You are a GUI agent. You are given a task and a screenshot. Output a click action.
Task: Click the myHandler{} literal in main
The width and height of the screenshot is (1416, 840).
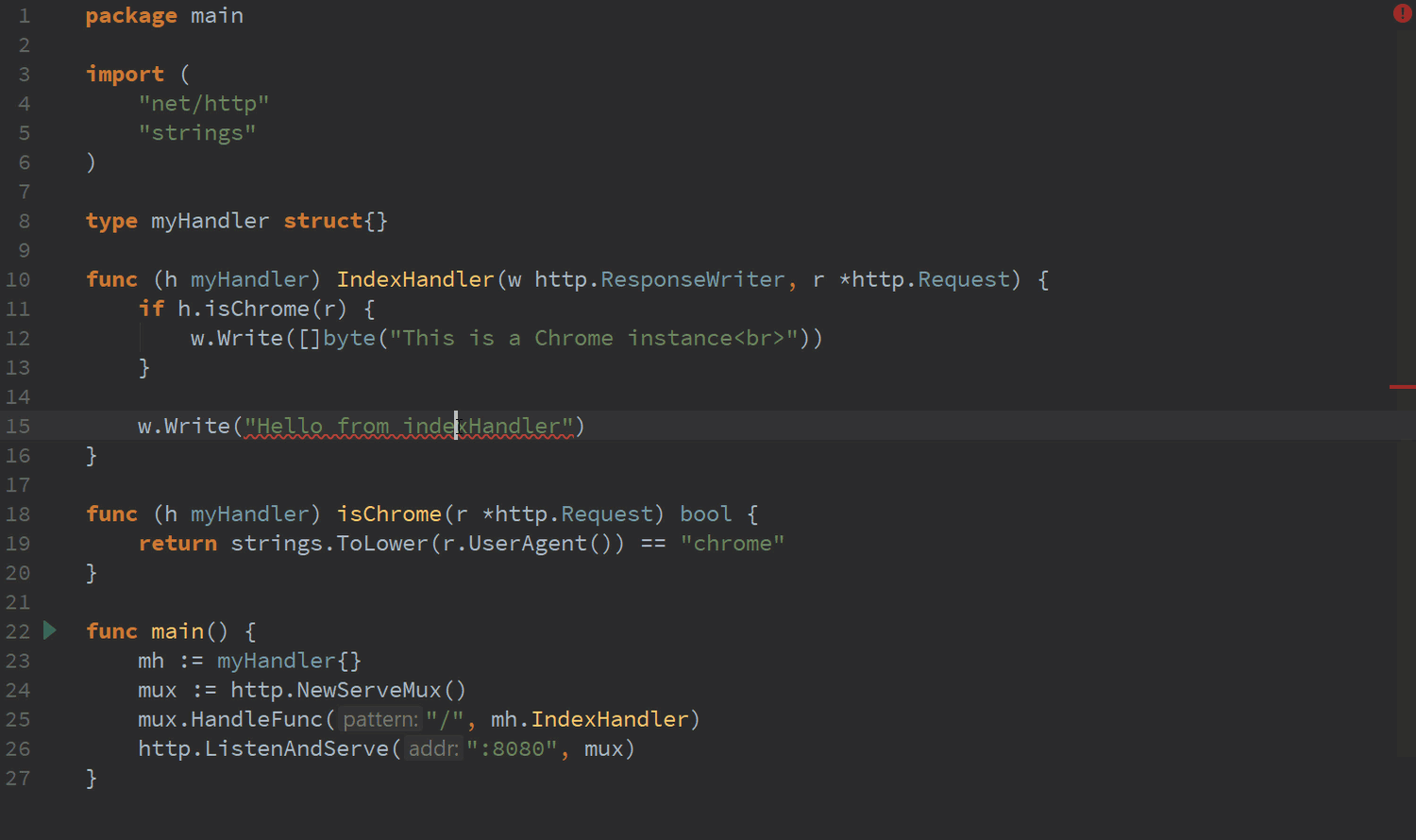[289, 661]
